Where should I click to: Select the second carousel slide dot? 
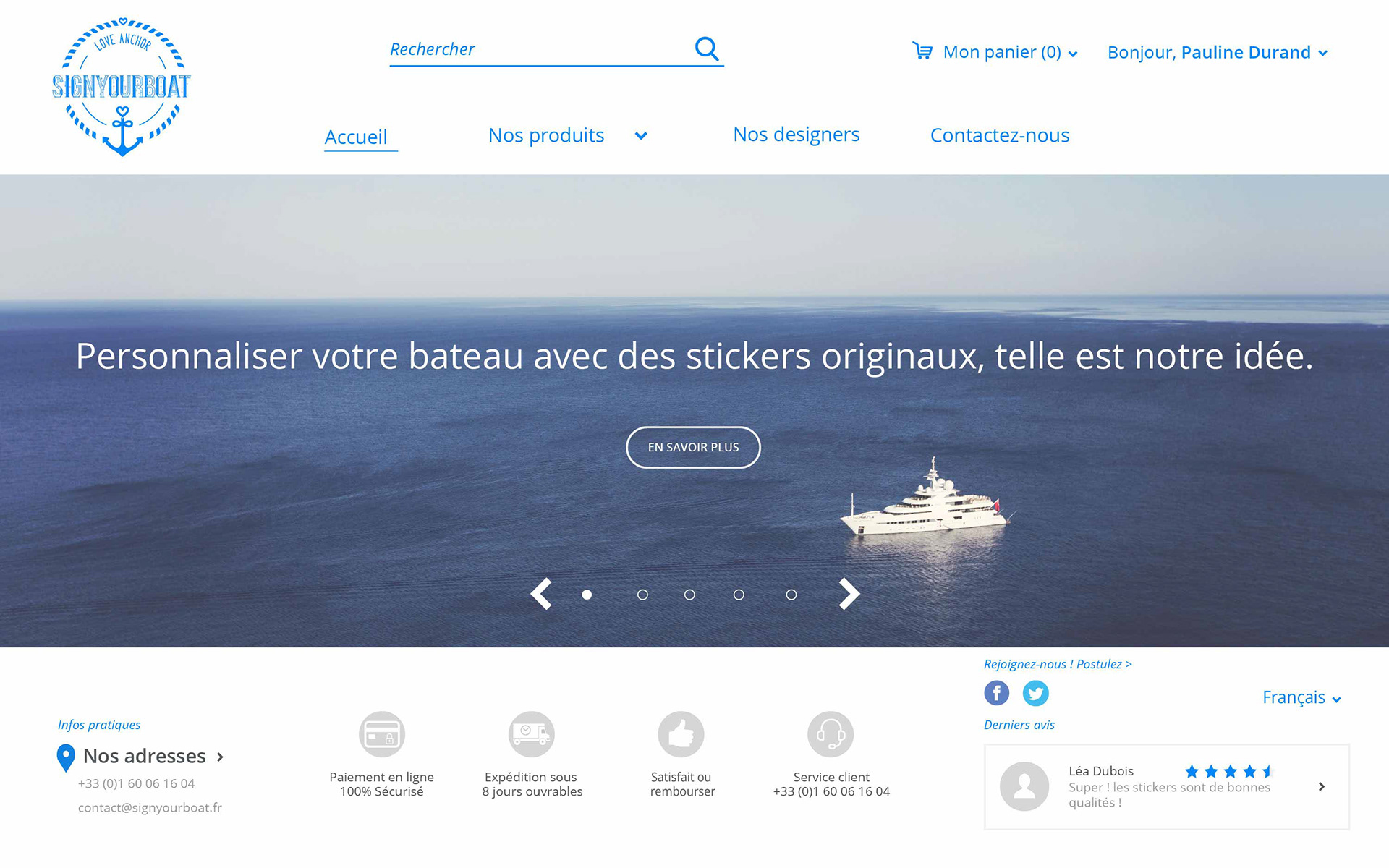click(x=642, y=595)
